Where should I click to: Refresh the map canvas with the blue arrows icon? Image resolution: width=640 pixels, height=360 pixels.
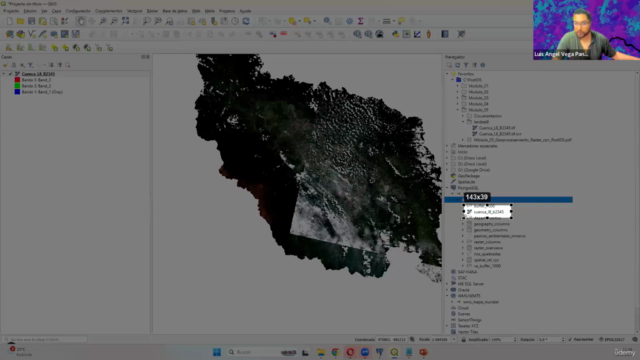click(x=246, y=21)
